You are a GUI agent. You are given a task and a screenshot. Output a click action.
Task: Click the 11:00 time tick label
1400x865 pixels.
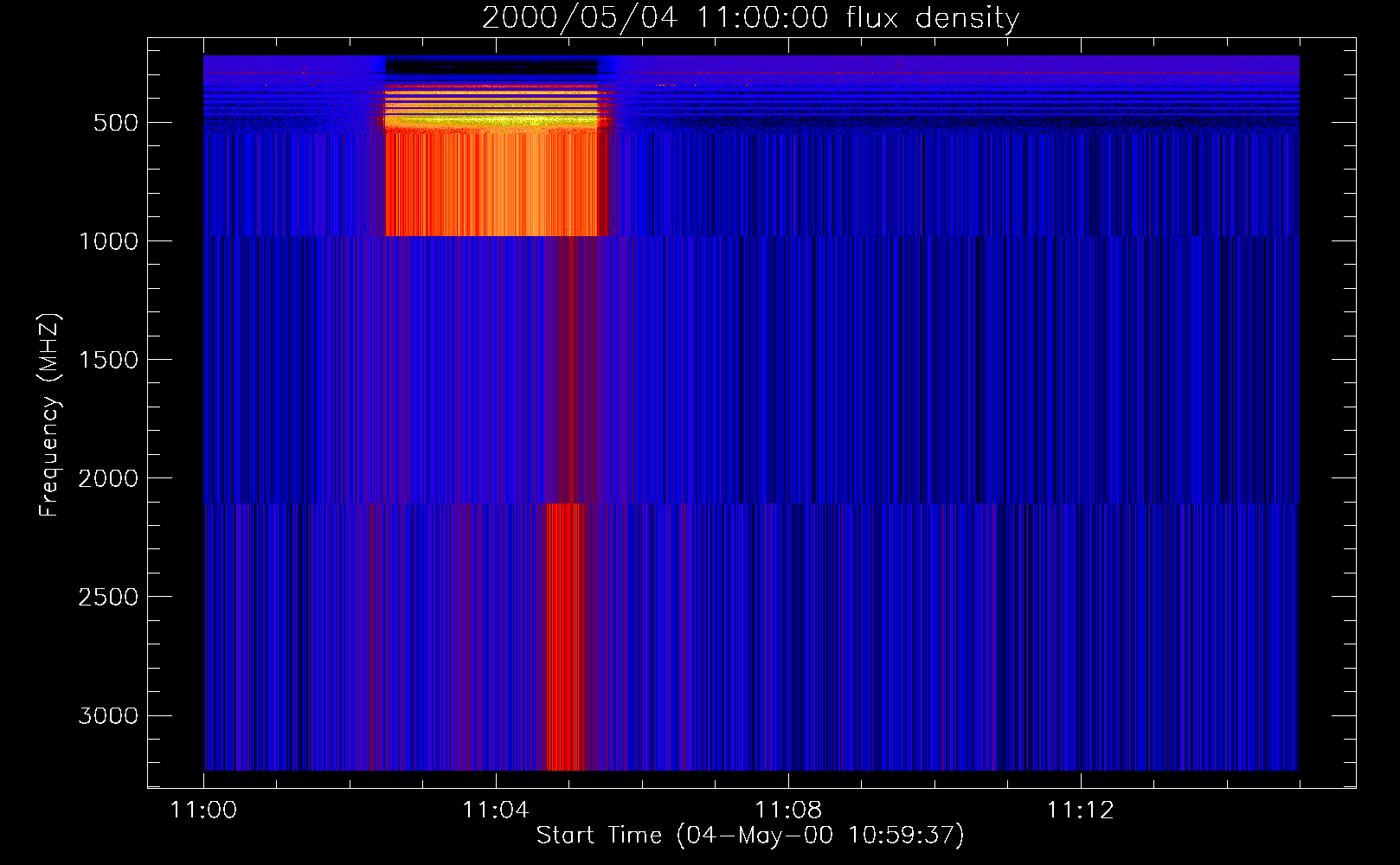[x=203, y=811]
